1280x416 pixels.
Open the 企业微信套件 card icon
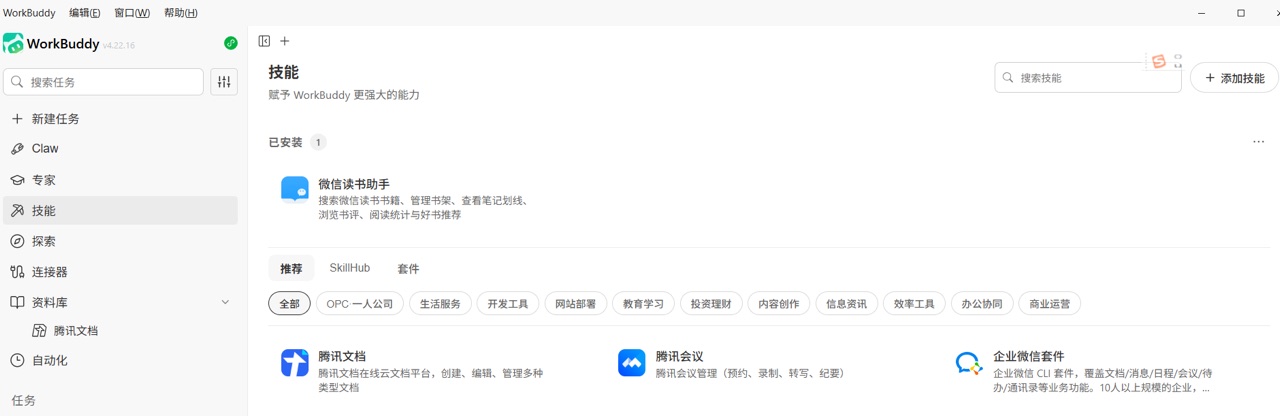coord(969,363)
